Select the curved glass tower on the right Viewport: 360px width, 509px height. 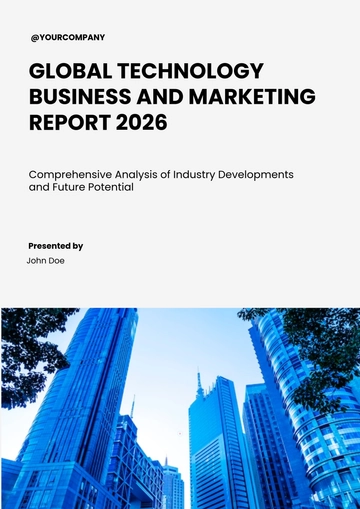(320, 417)
